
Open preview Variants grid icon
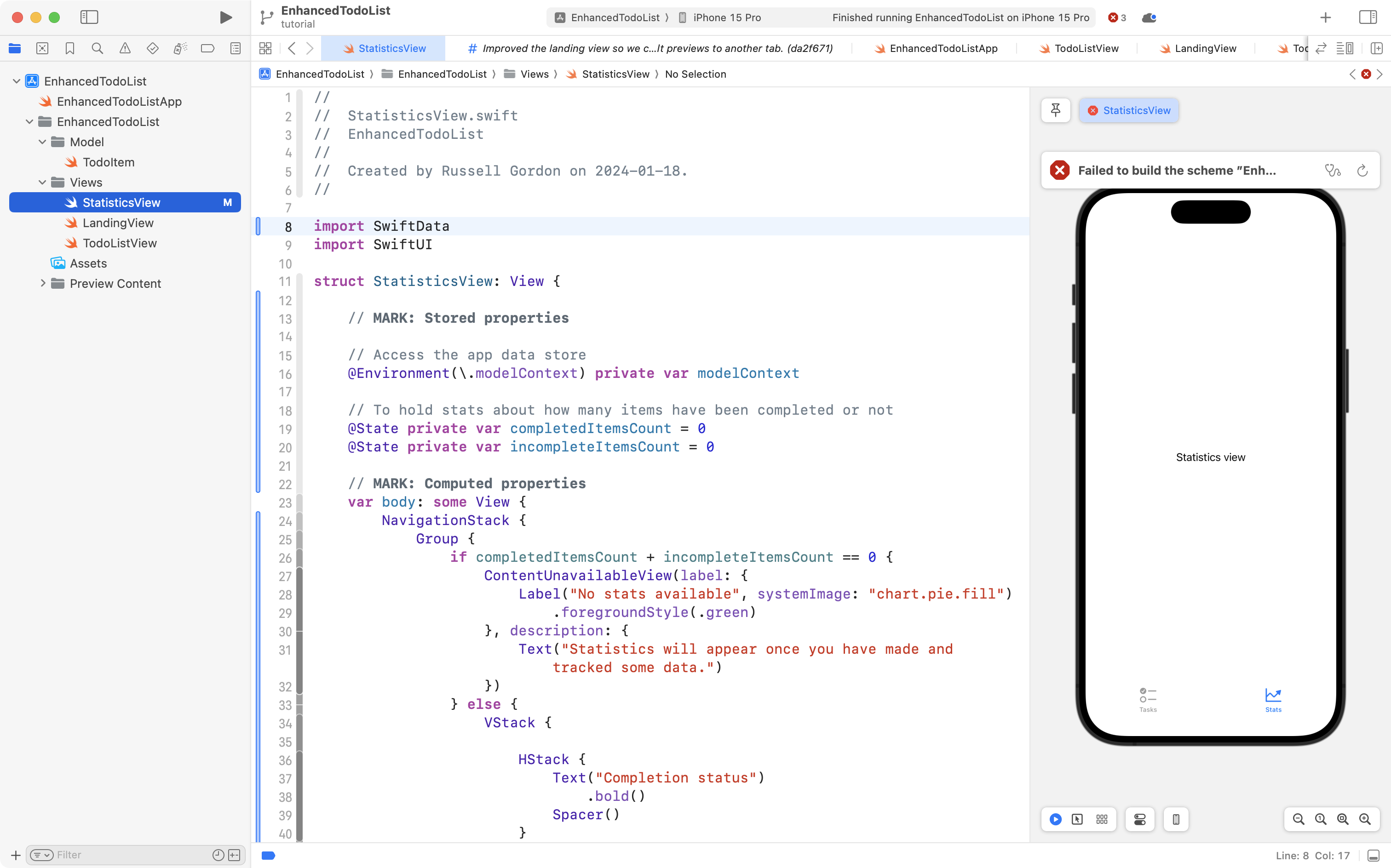pos(1102,819)
